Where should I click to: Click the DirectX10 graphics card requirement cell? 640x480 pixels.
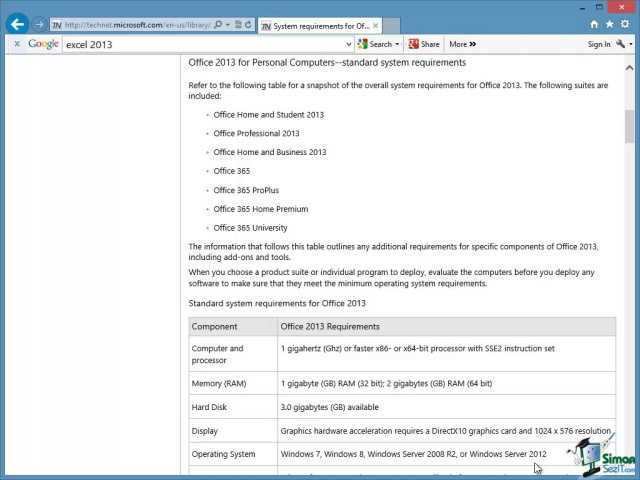tap(447, 431)
